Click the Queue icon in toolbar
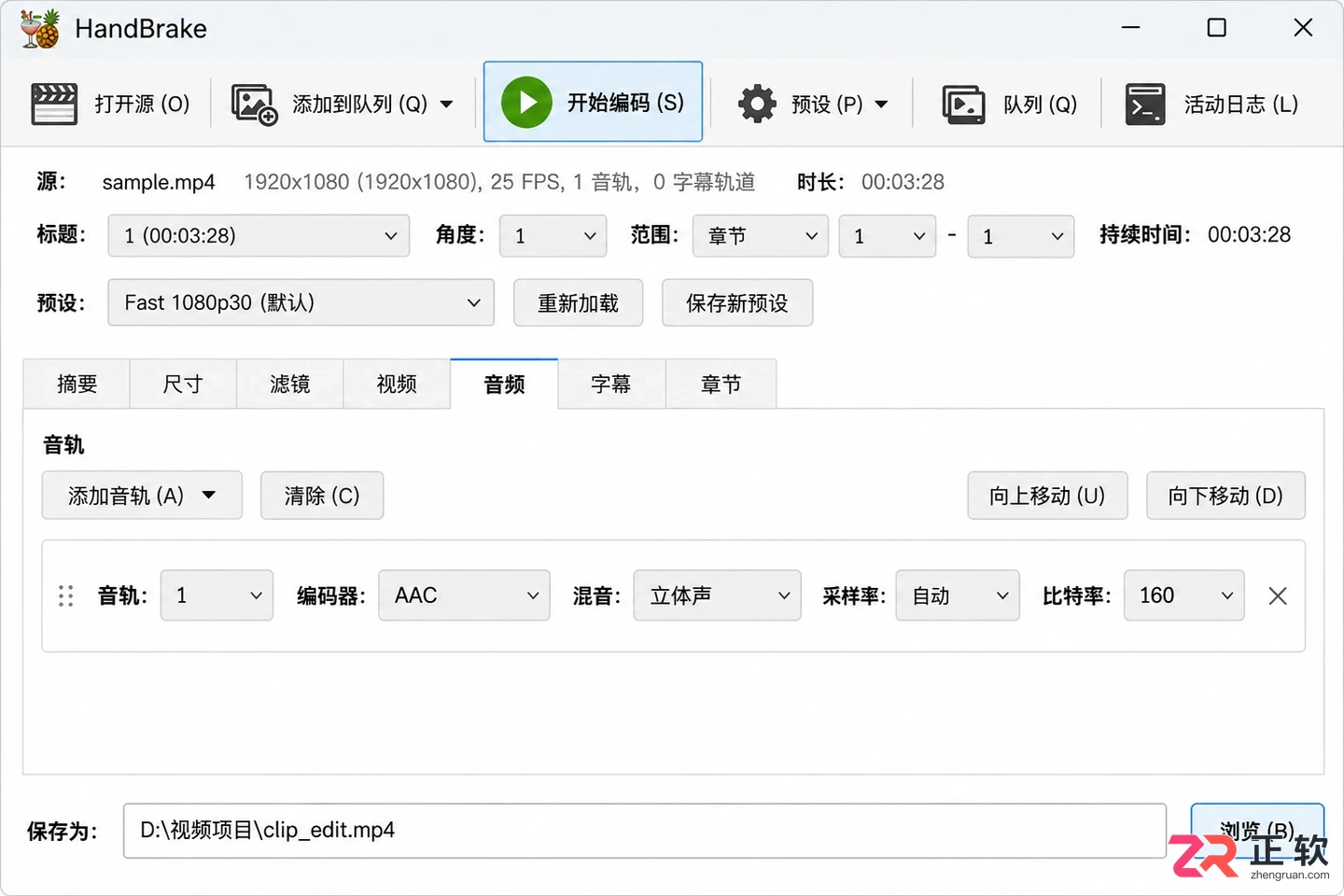Viewport: 1344px width, 896px height. 963,104
